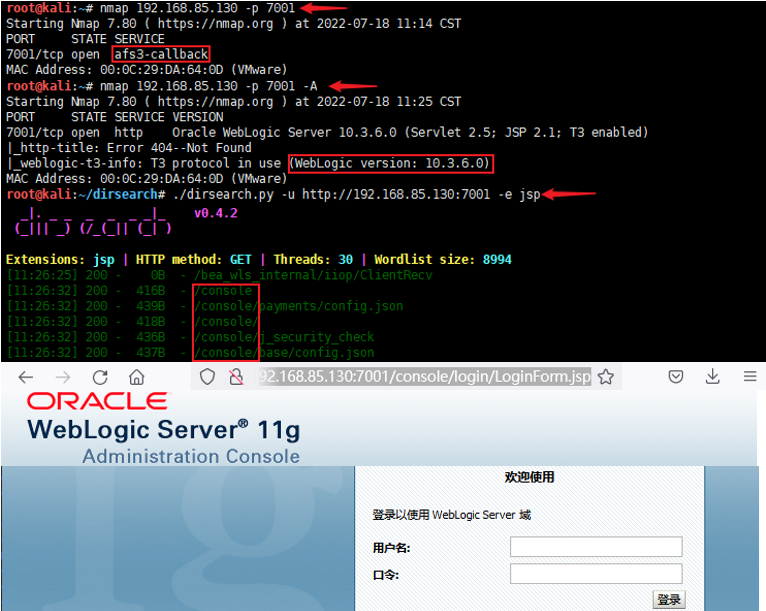Image resolution: width=766 pixels, height=611 pixels.
Task: Click the http-title Error 404--Not Found line
Action: point(130,148)
